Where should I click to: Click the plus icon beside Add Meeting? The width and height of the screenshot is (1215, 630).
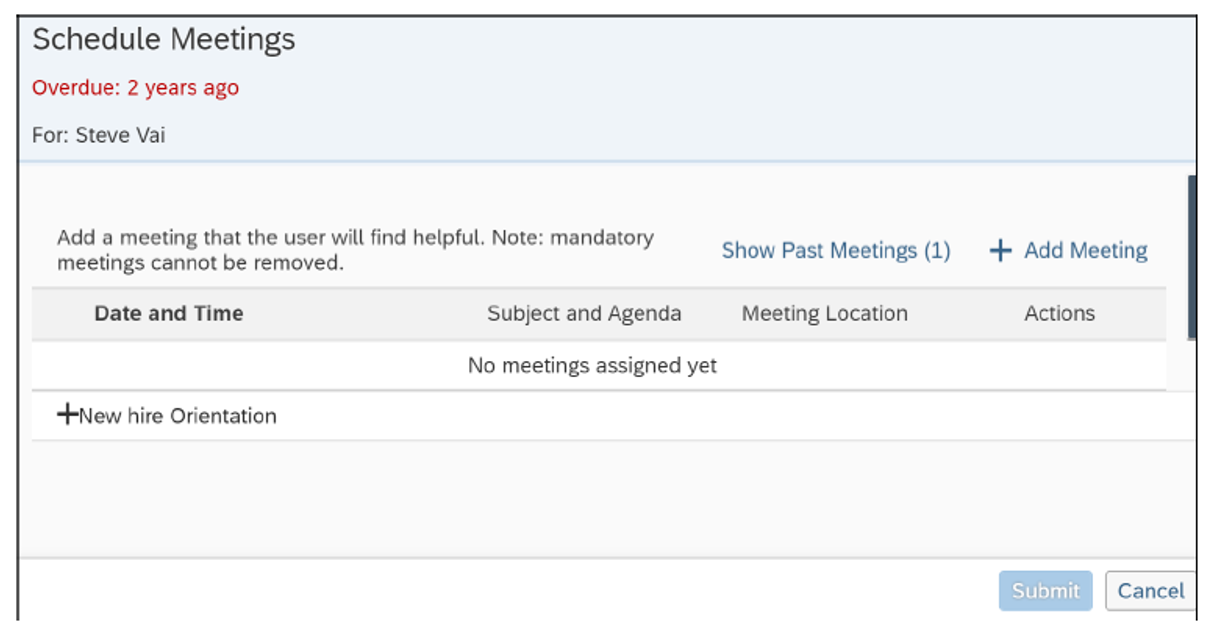(1000, 251)
